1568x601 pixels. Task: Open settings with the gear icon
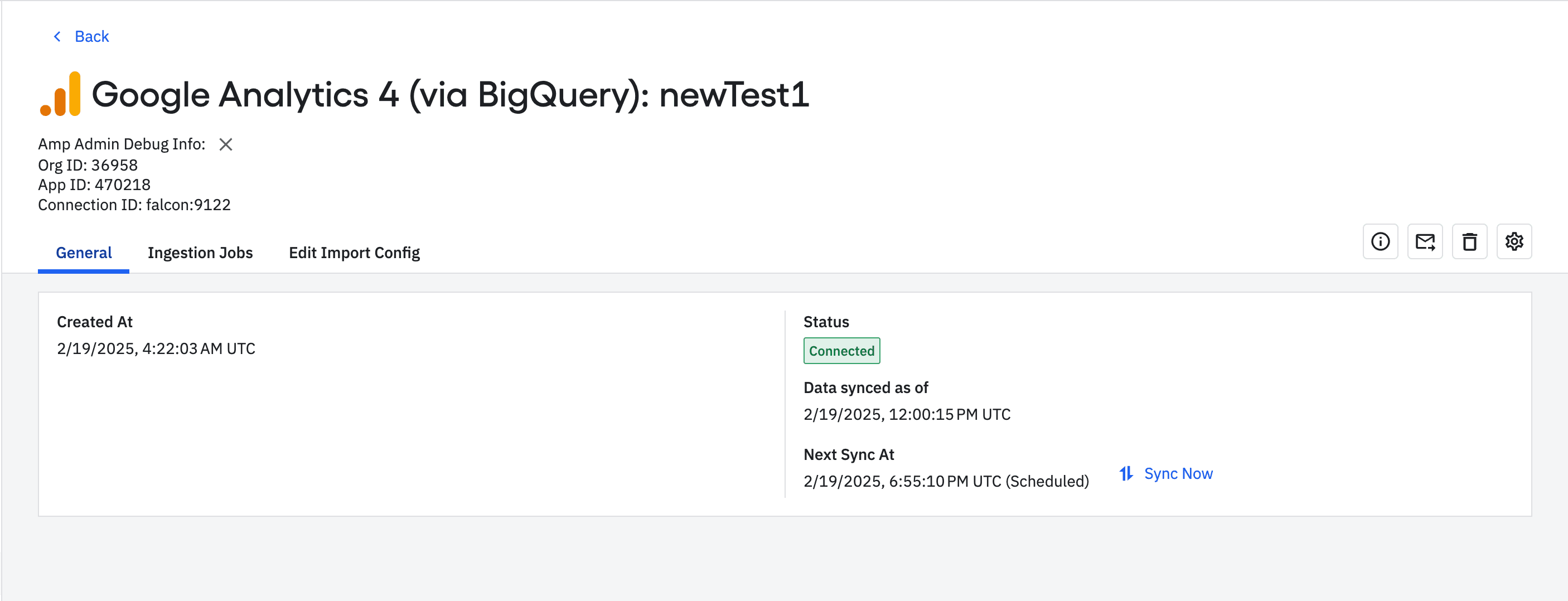point(1514,241)
